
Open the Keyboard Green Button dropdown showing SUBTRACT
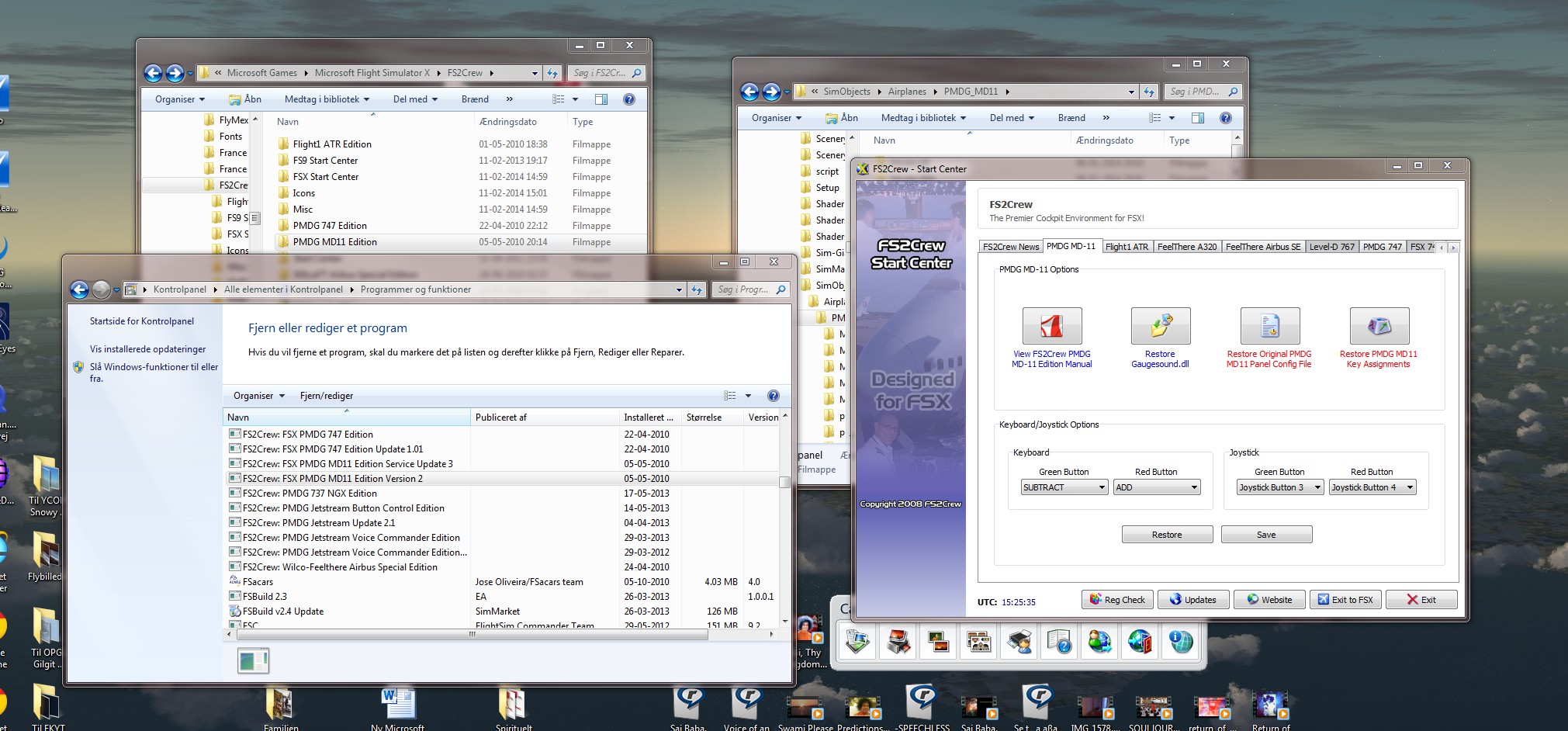pyautogui.click(x=1064, y=487)
